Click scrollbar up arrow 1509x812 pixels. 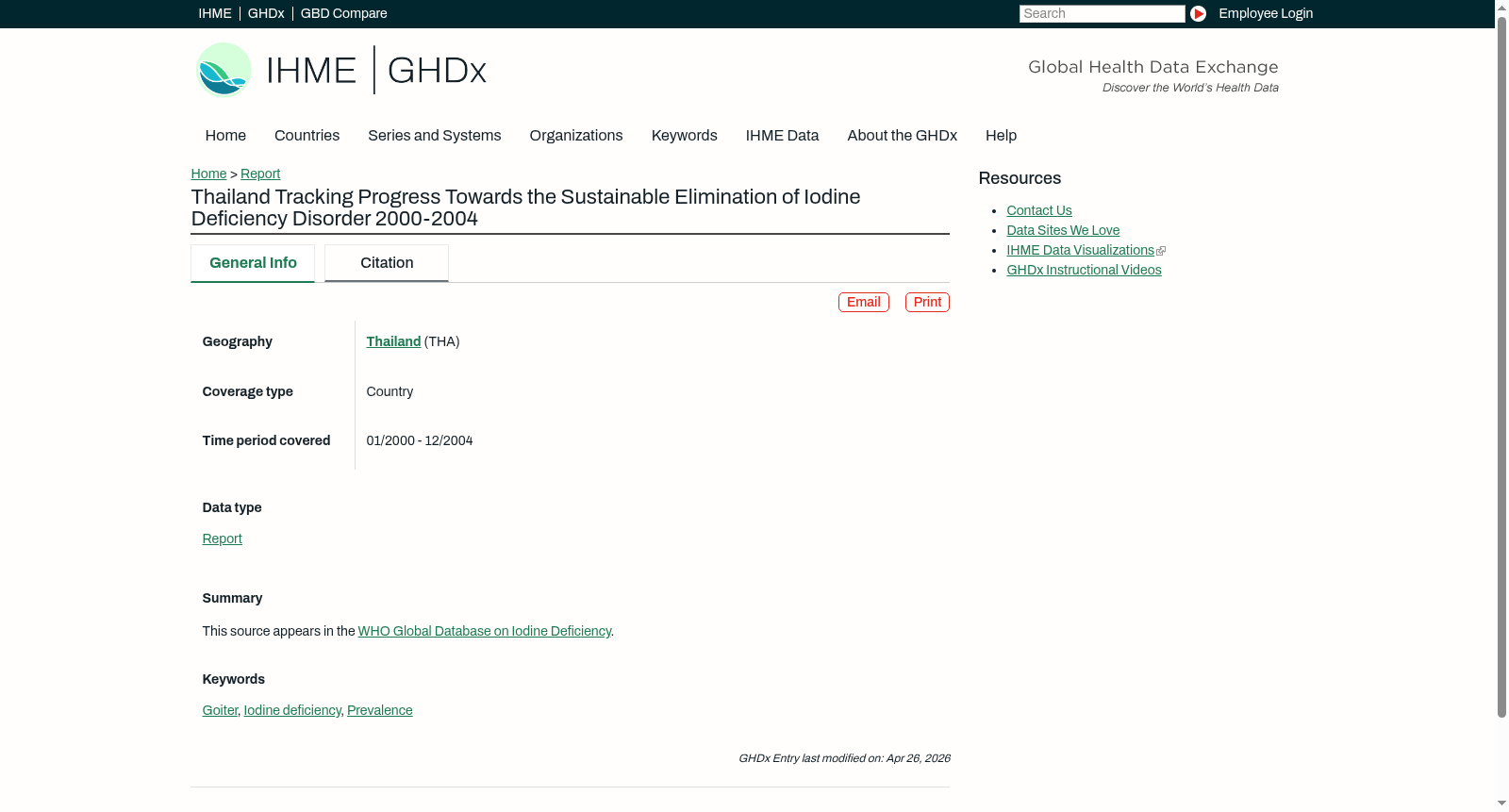[x=1501, y=7]
